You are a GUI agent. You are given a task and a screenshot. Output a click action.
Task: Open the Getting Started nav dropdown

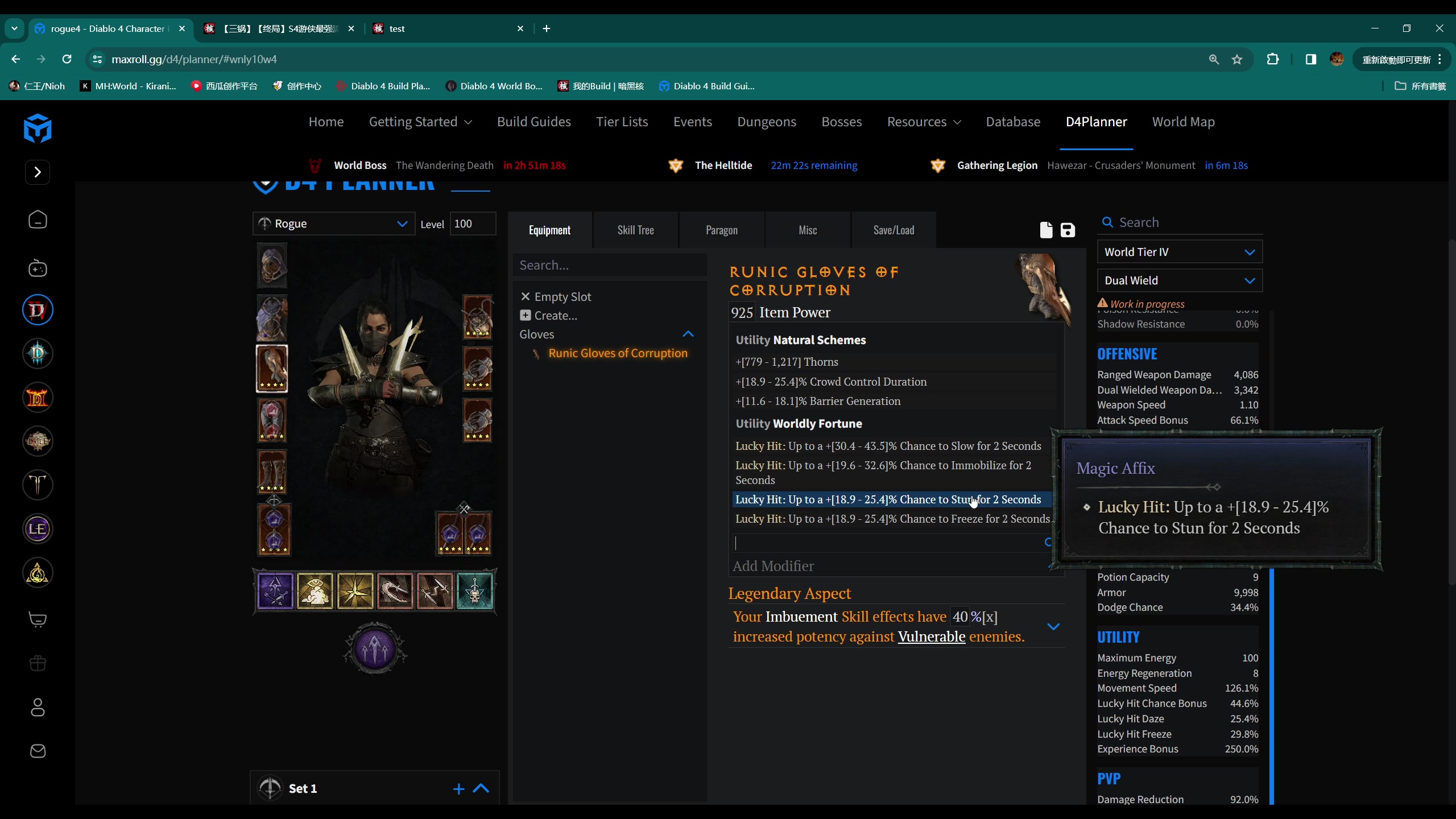(x=420, y=122)
